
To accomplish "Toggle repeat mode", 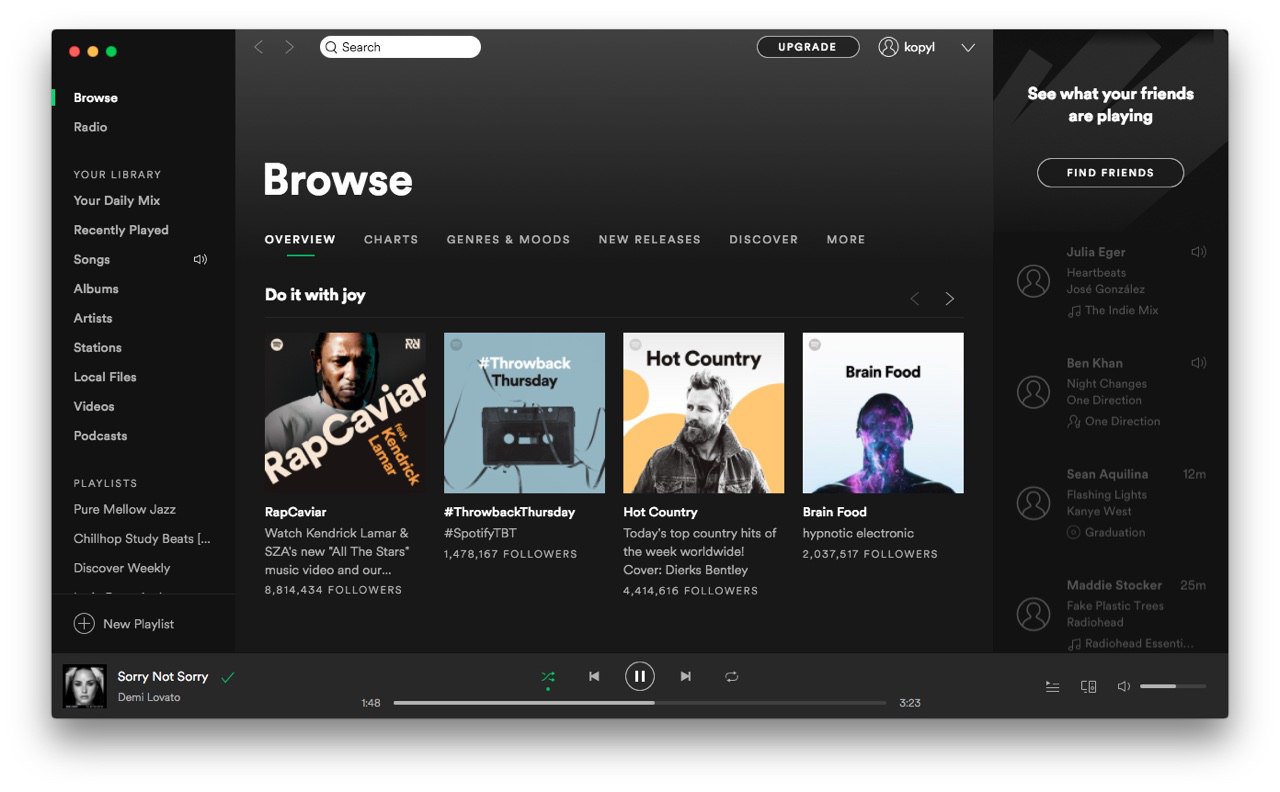I will click(732, 677).
